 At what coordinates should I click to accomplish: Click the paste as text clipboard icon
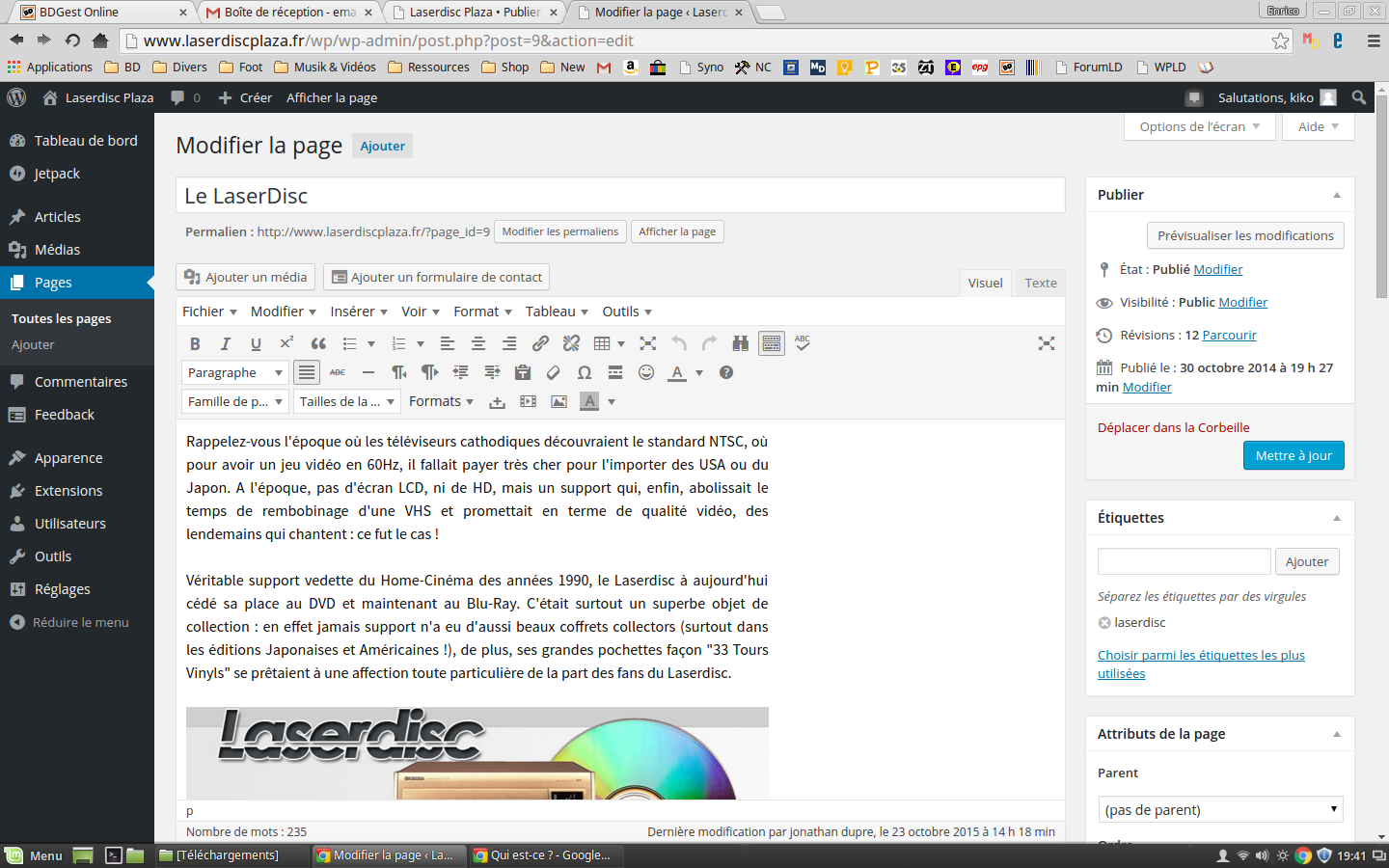click(523, 372)
